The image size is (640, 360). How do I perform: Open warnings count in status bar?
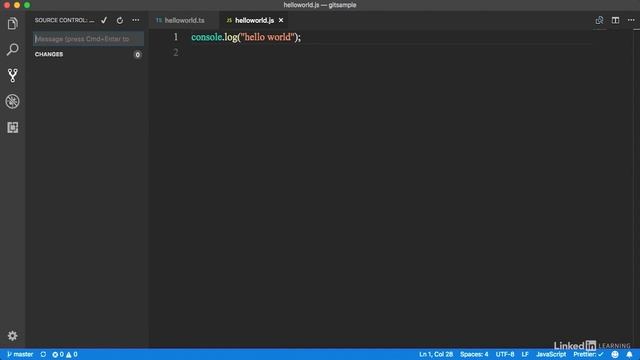coord(71,354)
